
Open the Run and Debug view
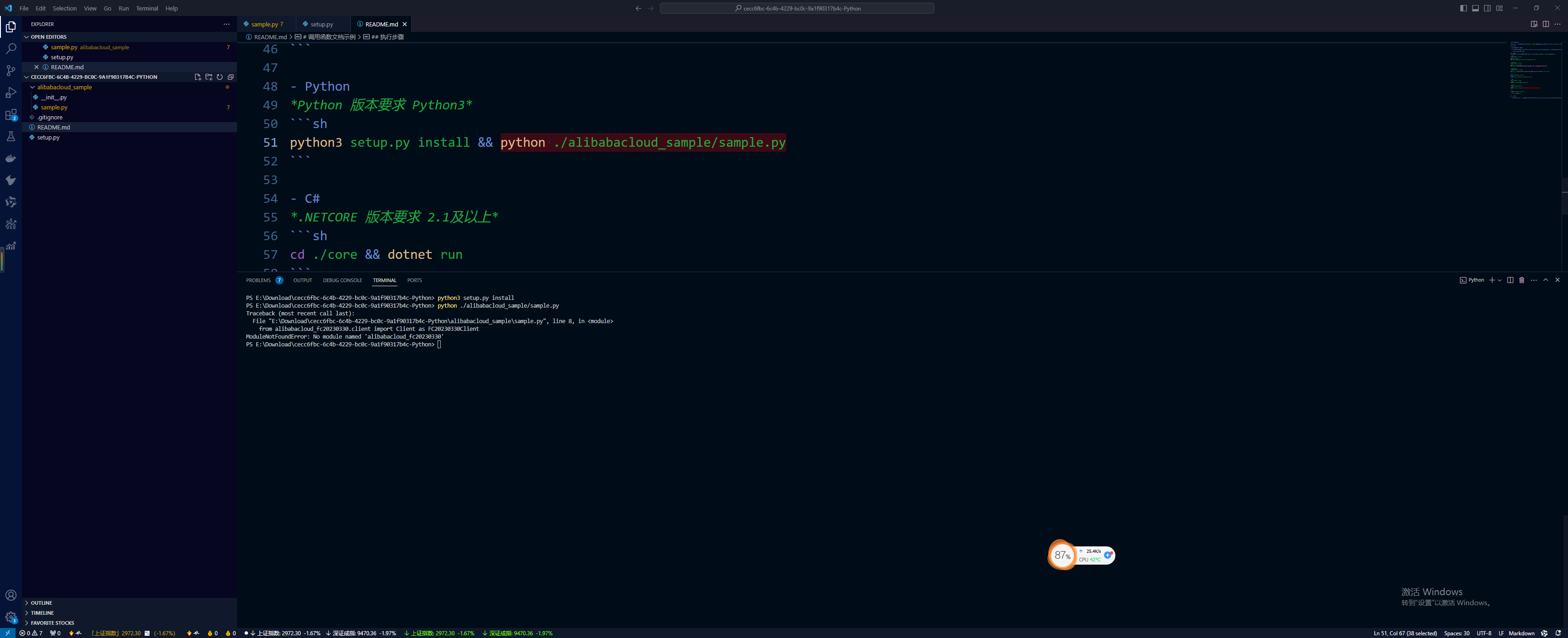tap(10, 93)
